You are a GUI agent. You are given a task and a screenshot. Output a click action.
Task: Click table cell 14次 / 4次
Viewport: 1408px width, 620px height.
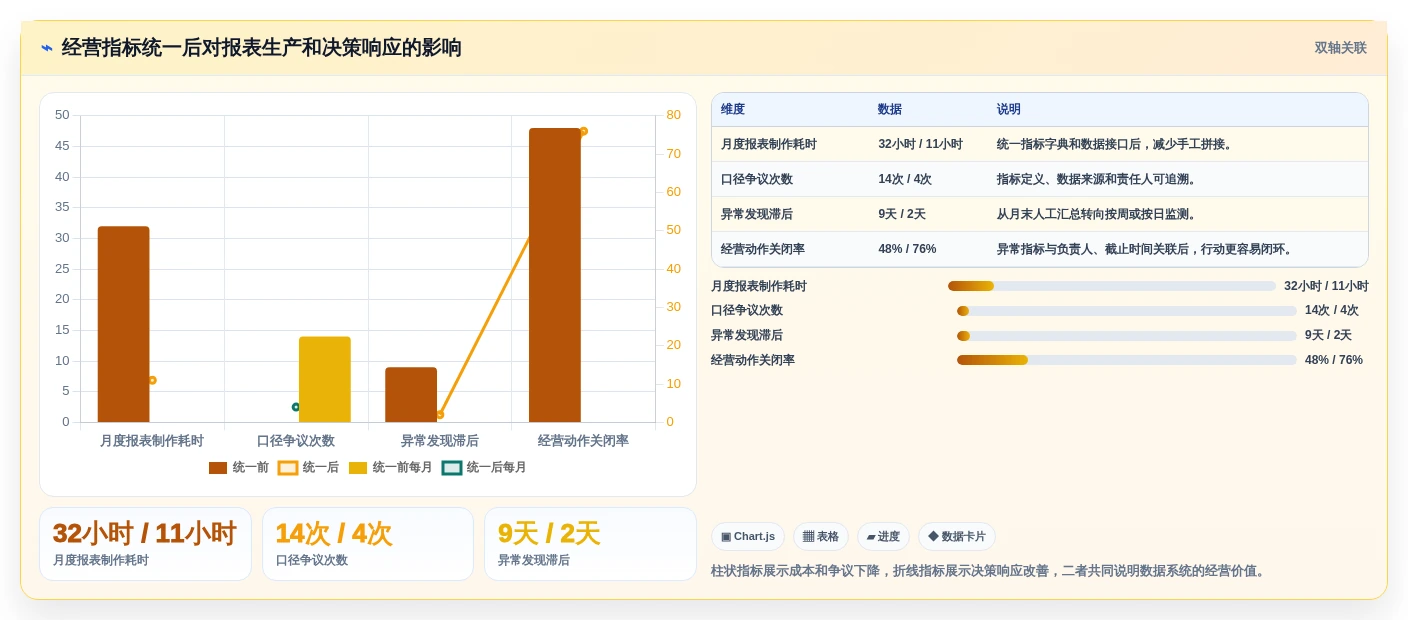tap(905, 179)
